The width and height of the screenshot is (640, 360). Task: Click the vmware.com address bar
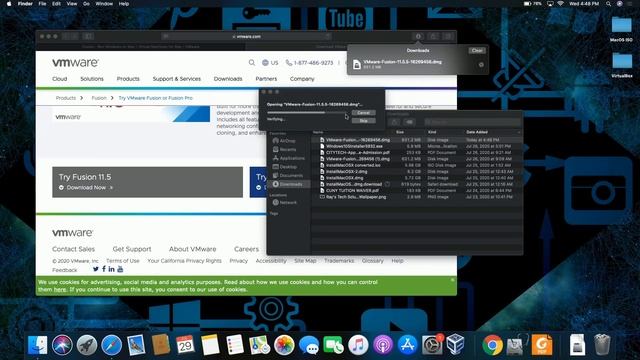point(247,36)
